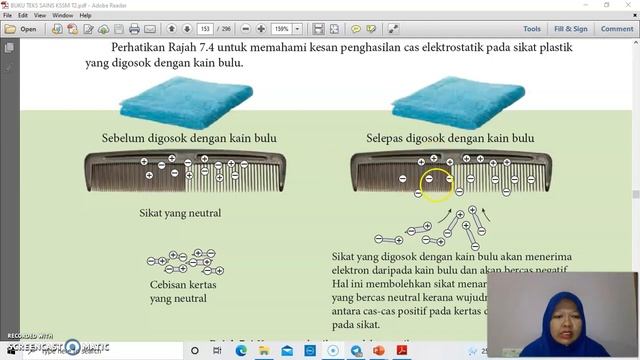The image size is (640, 360).
Task: Open Task View from the taskbar
Action: [x=217, y=351]
